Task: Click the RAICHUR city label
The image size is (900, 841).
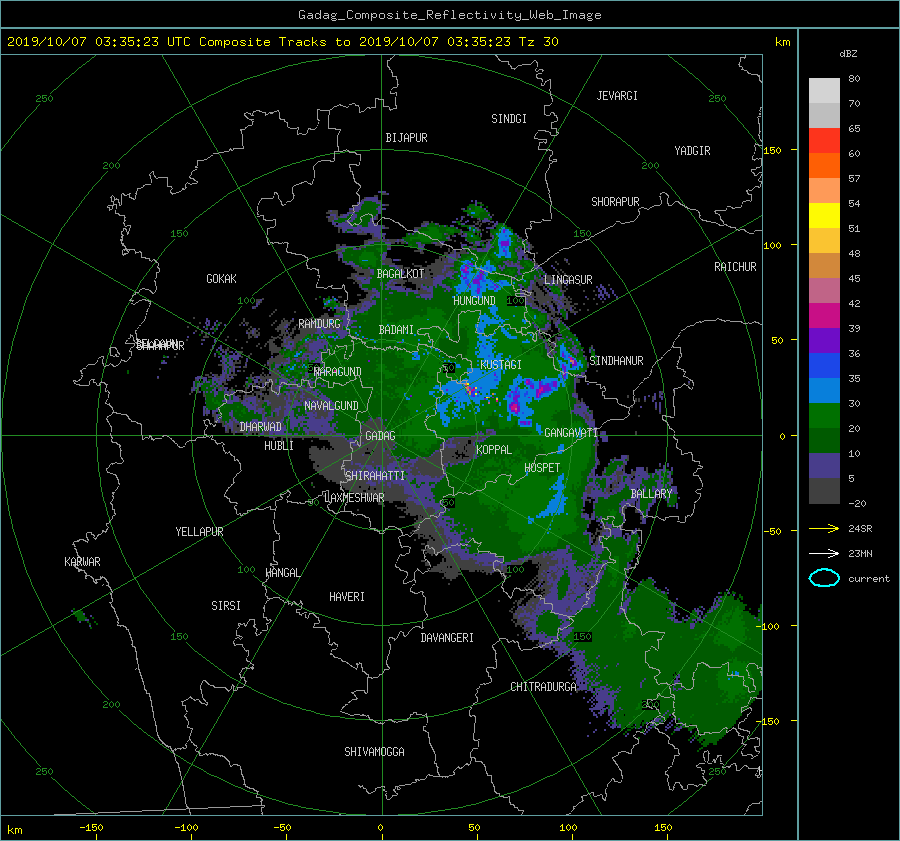Action: (735, 267)
